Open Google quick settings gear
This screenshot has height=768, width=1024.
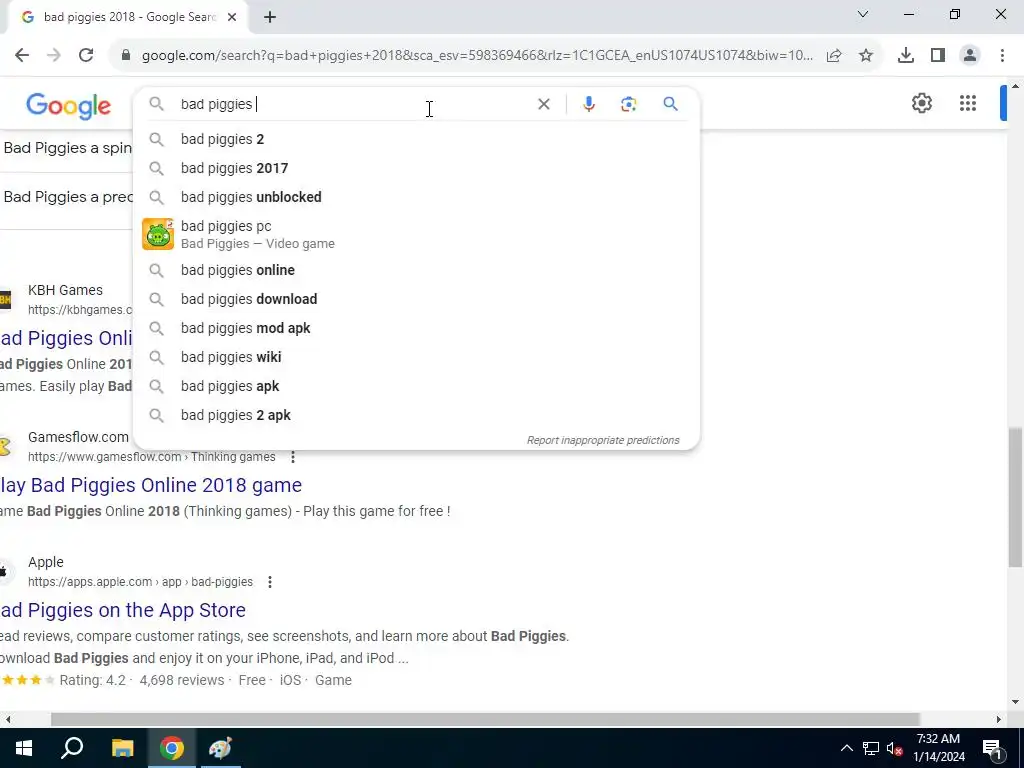(921, 103)
